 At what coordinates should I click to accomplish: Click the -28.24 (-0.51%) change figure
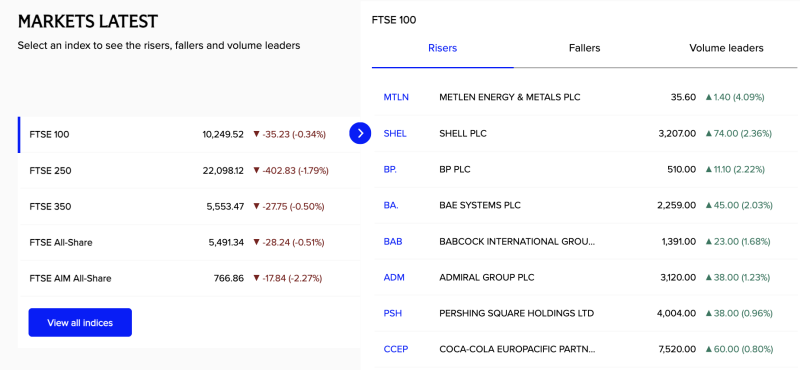(x=288, y=242)
